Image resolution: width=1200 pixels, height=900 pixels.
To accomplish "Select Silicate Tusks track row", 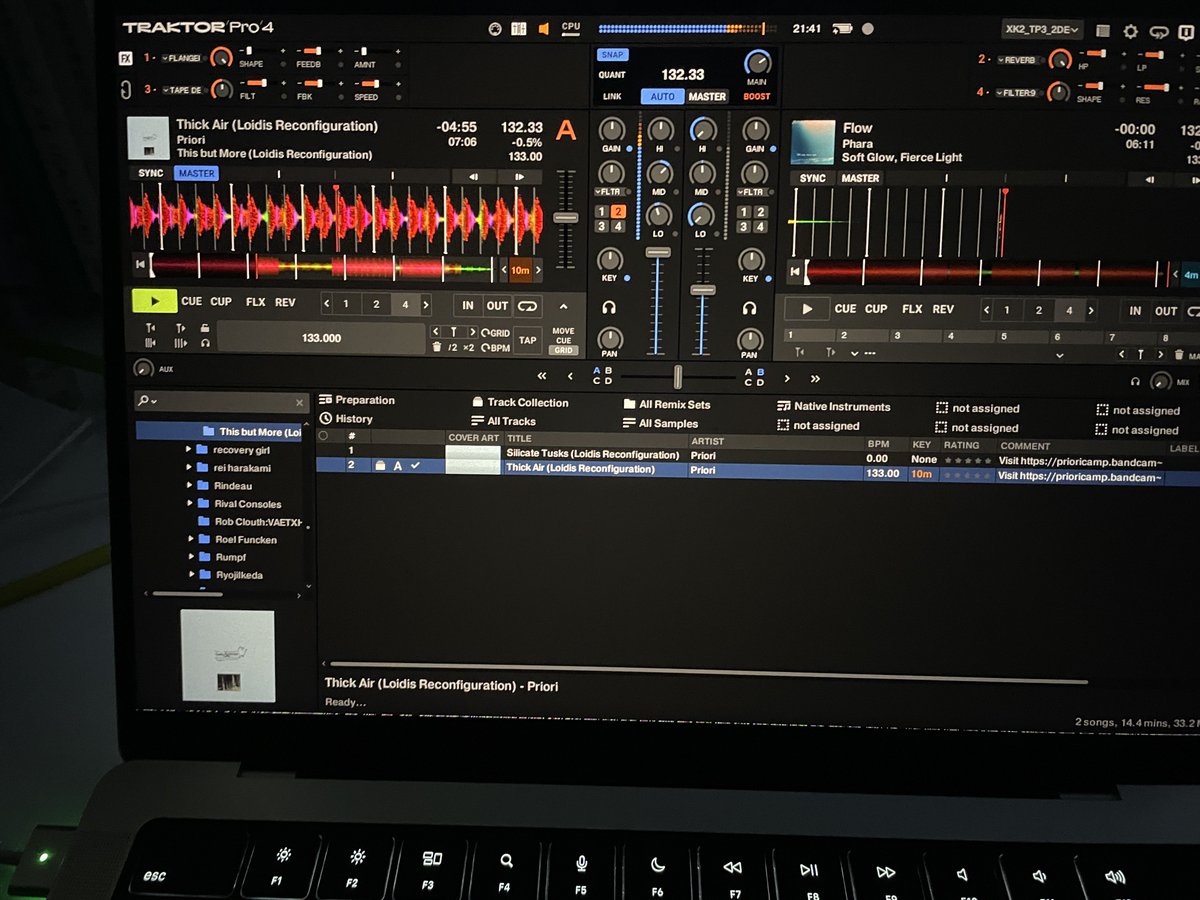I will [757, 454].
